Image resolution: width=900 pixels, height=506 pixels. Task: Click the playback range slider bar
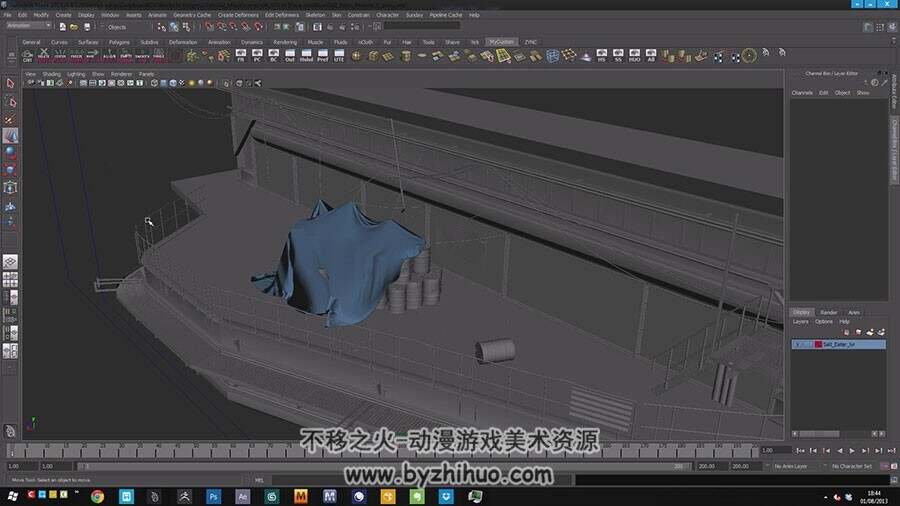coord(383,466)
